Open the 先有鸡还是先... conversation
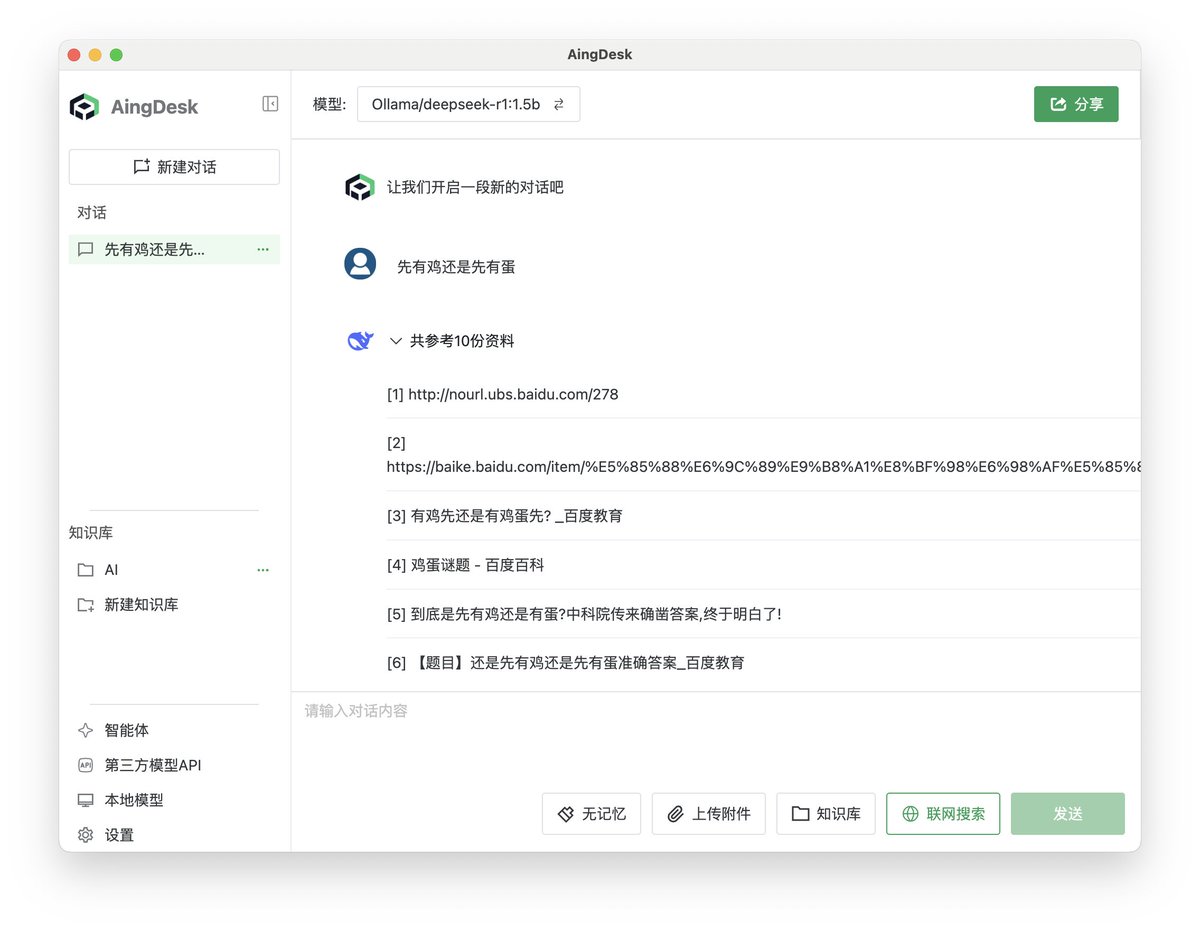 click(174, 250)
